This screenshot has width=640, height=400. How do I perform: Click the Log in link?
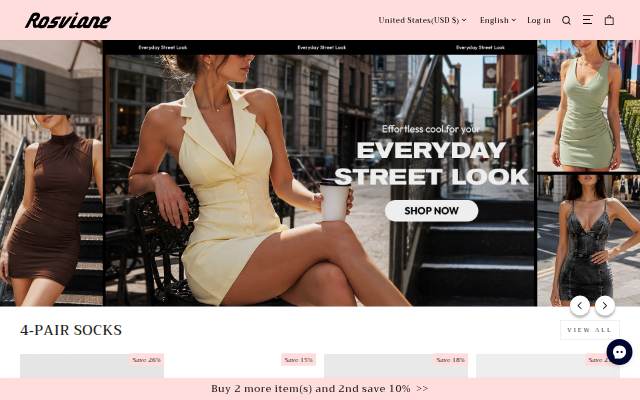(539, 20)
